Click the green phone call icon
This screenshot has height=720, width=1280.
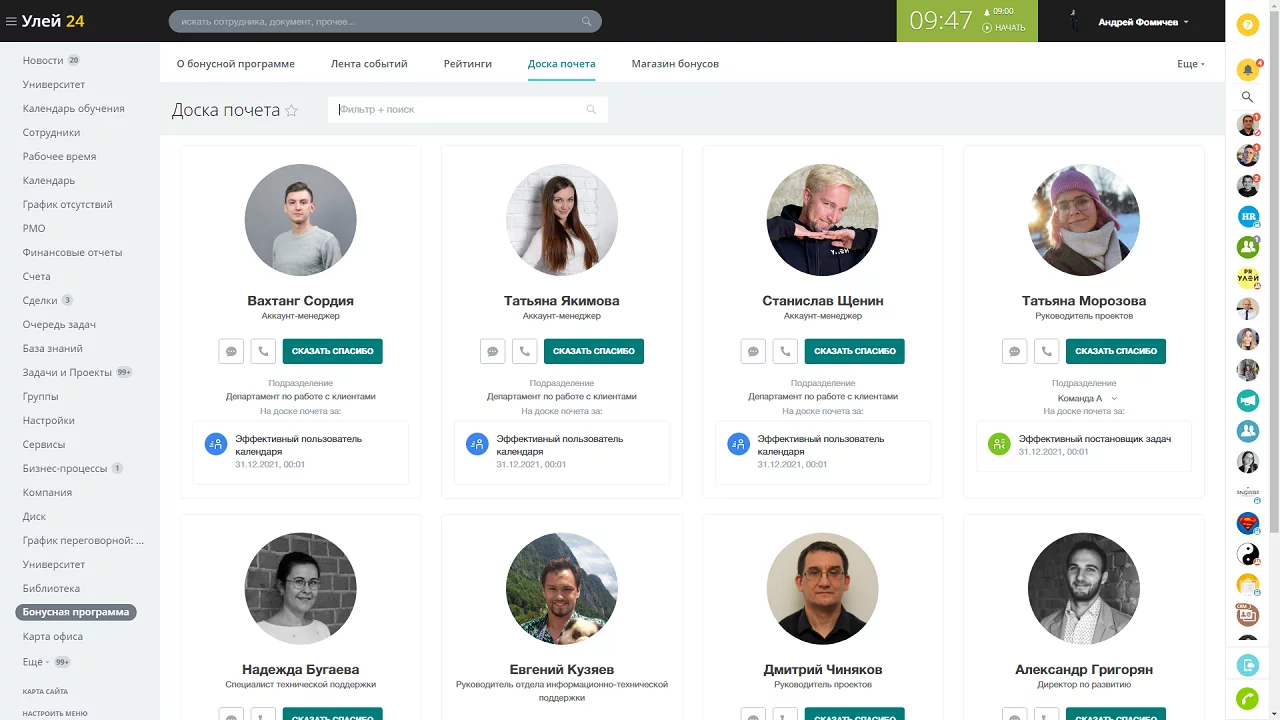[x=1247, y=699]
